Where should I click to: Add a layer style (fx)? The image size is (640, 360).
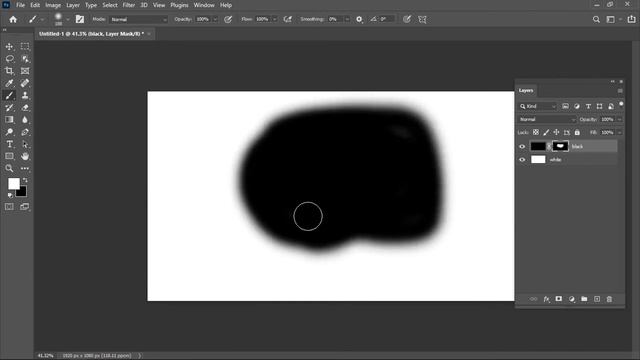click(x=547, y=299)
